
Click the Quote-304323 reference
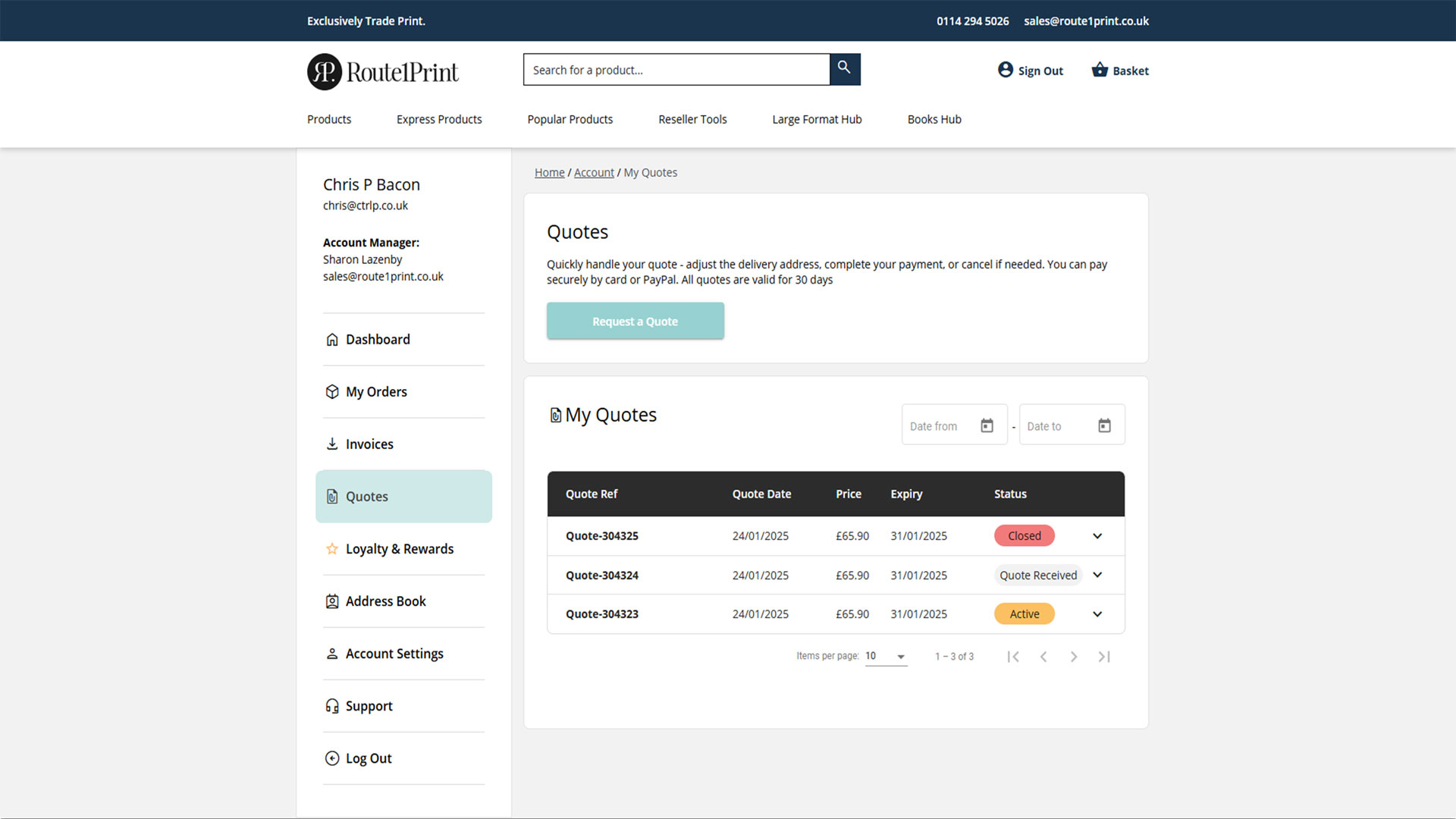pyautogui.click(x=602, y=613)
